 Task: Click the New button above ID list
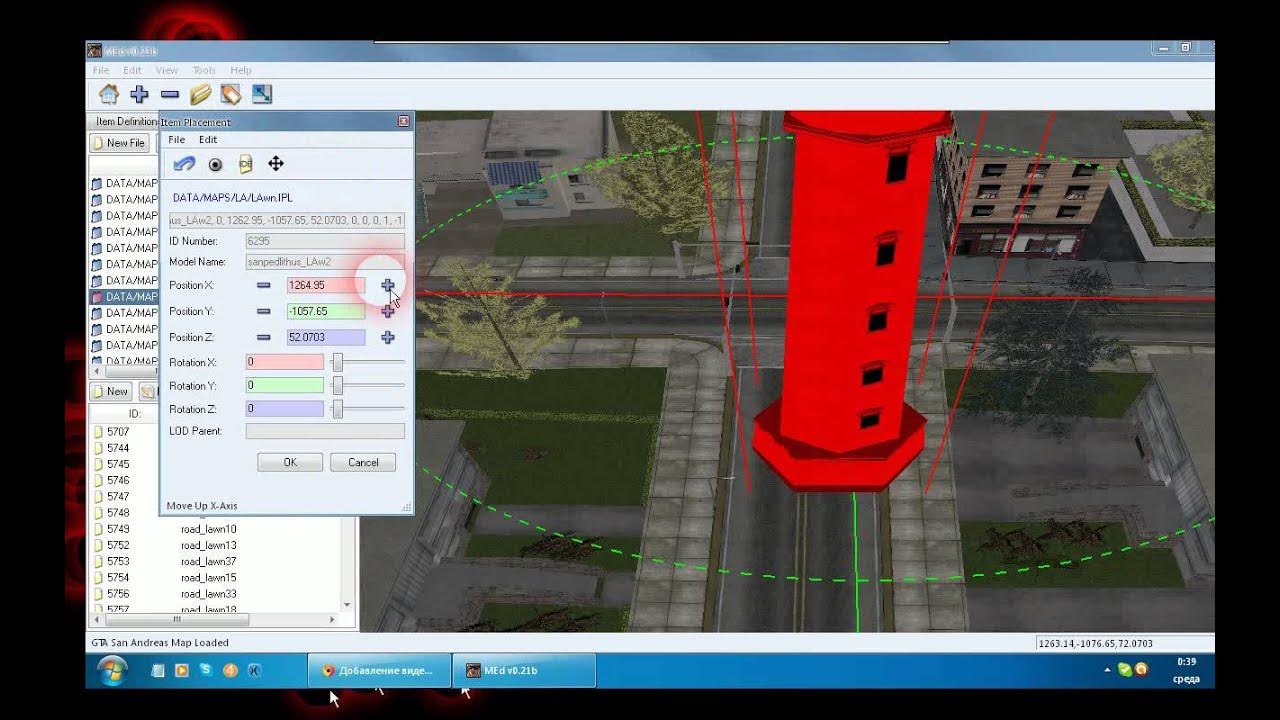[111, 391]
